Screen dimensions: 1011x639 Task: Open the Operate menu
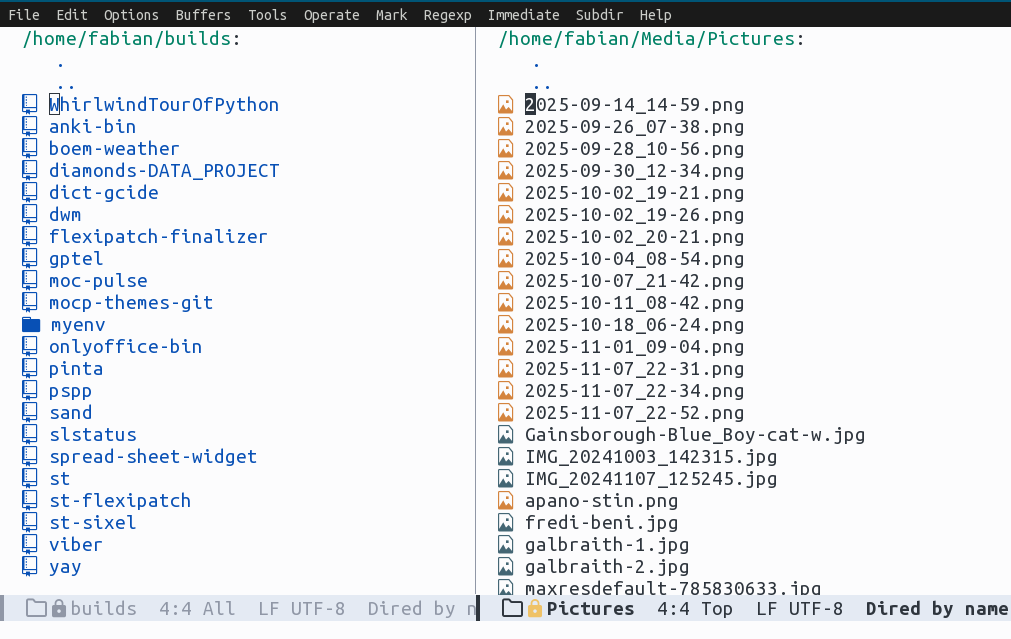click(x=331, y=15)
